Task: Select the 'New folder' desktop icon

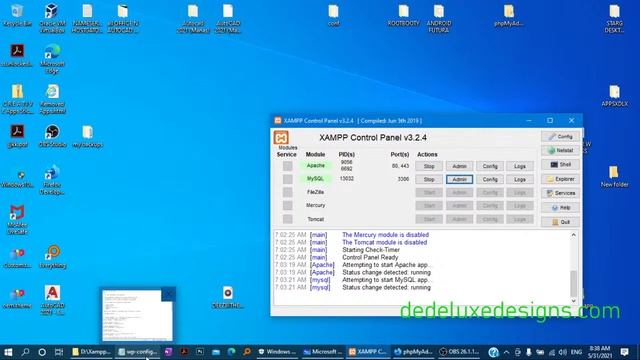Action: pyautogui.click(x=614, y=176)
